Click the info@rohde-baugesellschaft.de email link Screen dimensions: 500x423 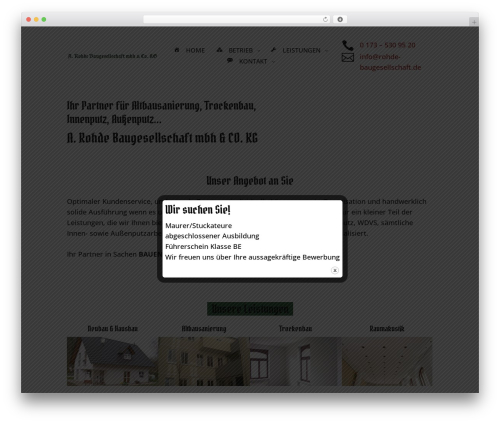point(390,62)
